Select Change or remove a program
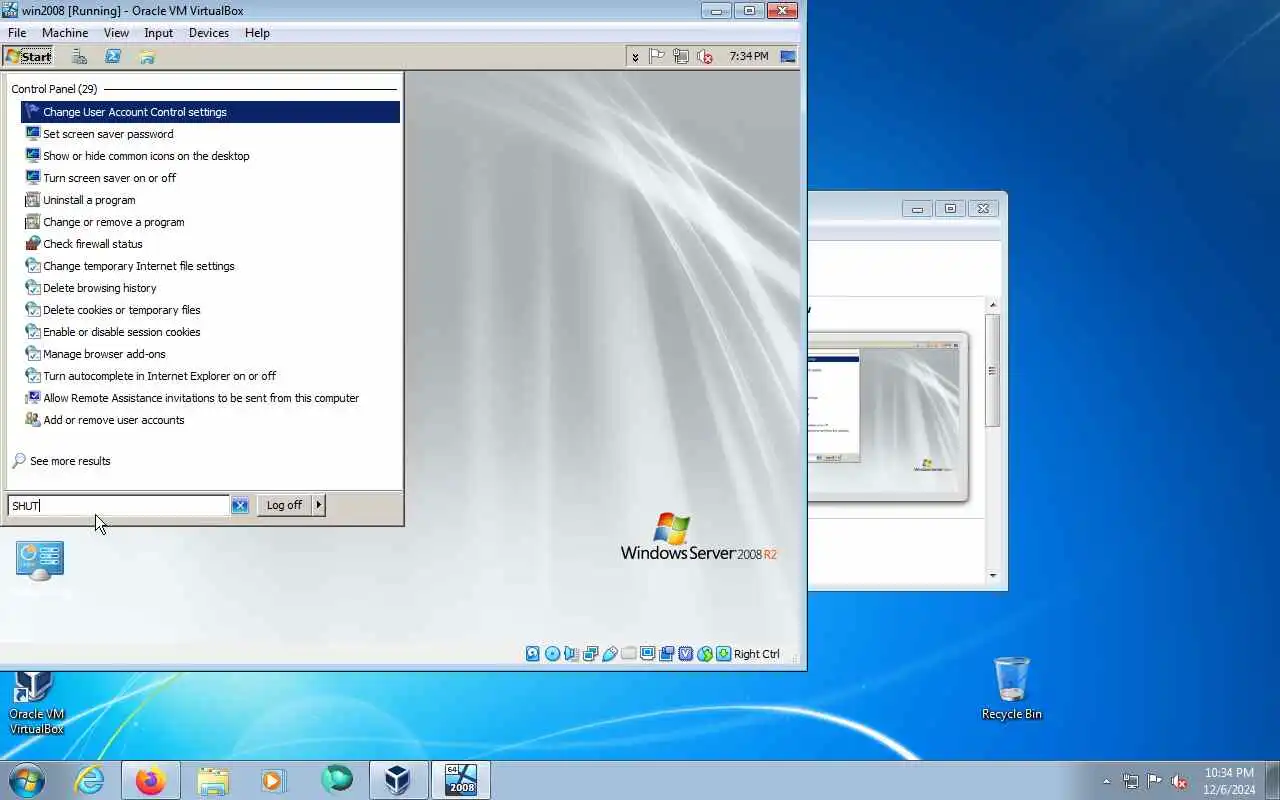Viewport: 1280px width, 800px height. [210, 222]
